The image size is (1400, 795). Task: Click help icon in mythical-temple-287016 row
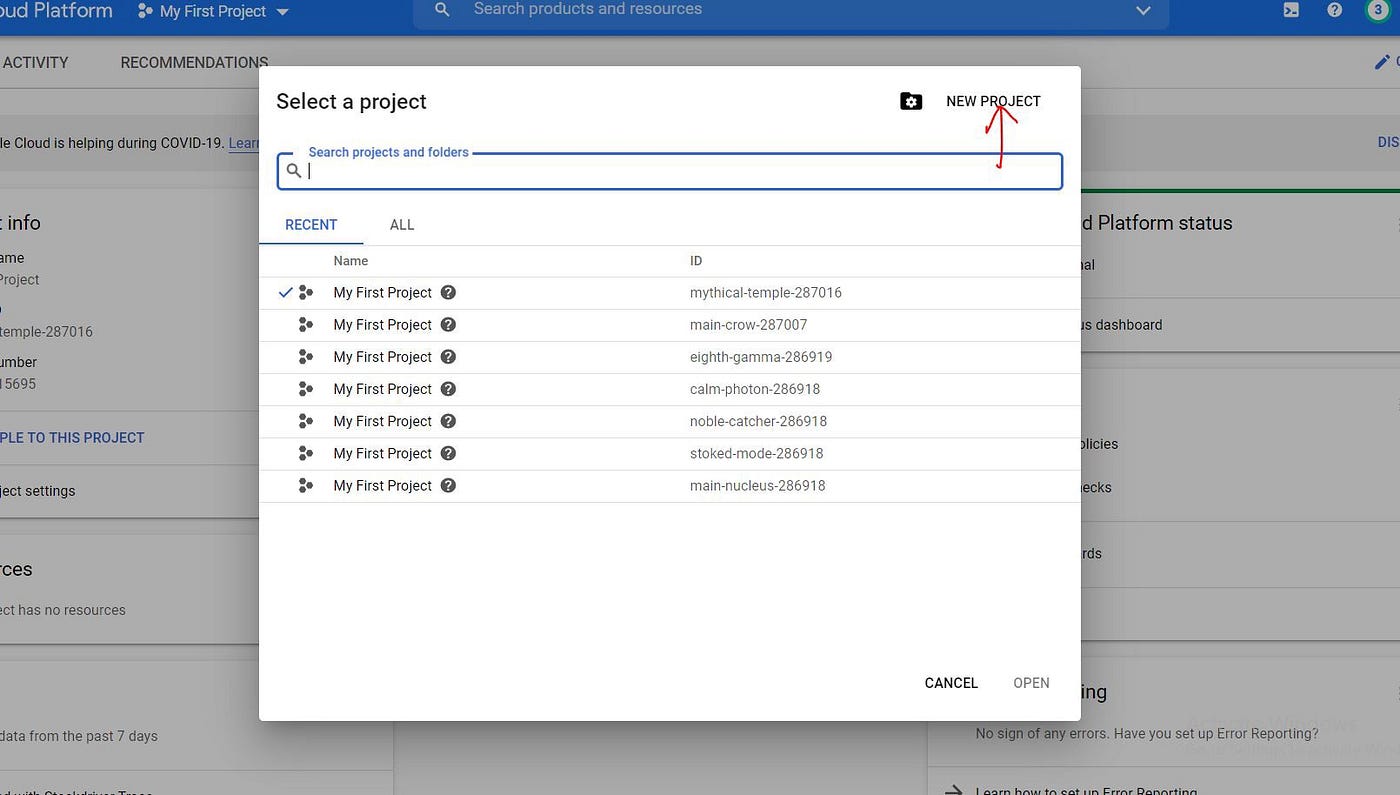click(448, 293)
